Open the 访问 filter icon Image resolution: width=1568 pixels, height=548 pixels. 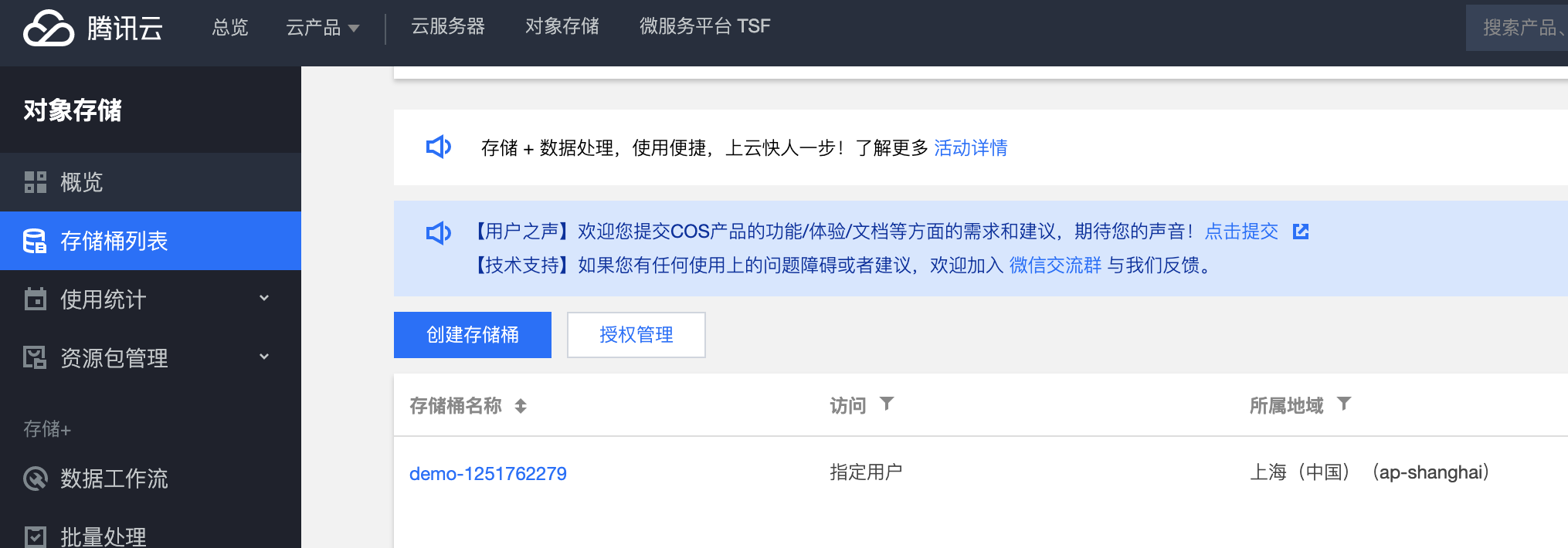tap(887, 404)
